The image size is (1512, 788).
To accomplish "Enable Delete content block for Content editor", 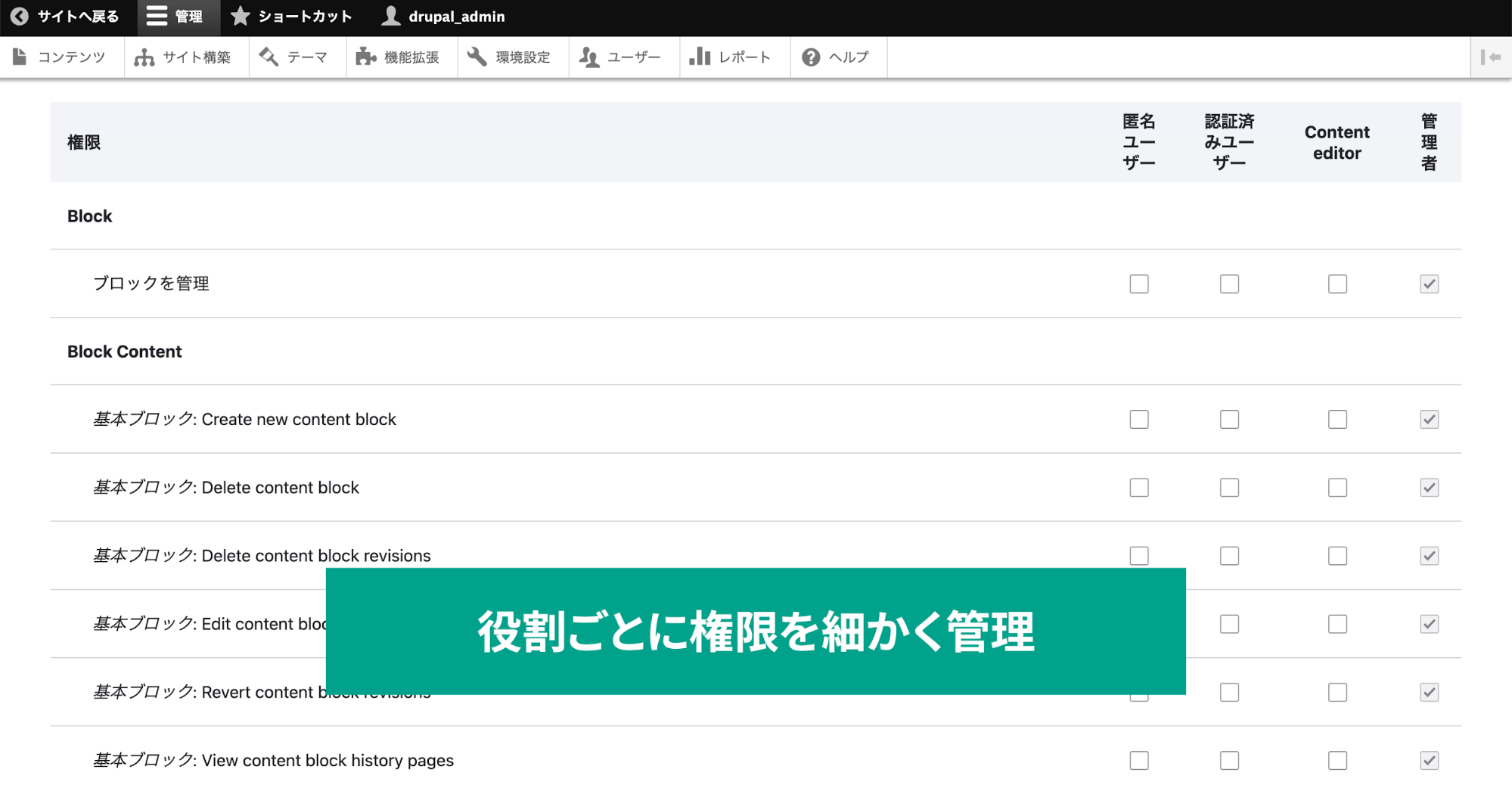I will tap(1337, 487).
